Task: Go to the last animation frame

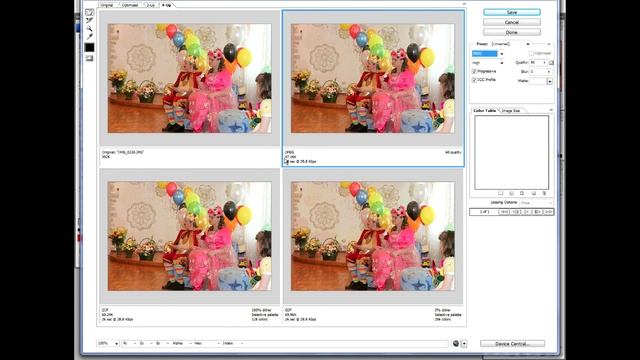Action: (549, 212)
